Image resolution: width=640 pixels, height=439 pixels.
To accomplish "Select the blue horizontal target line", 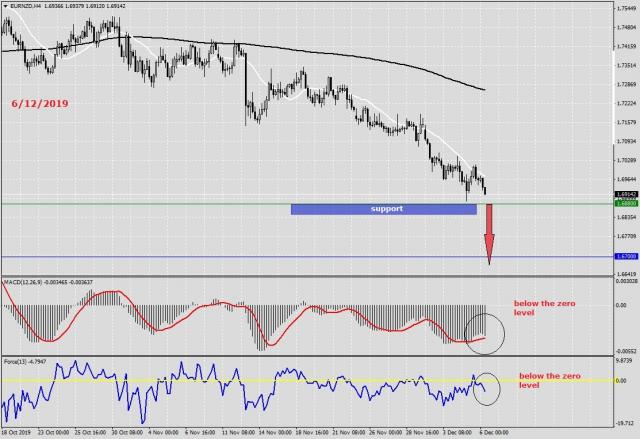I will coord(150,257).
